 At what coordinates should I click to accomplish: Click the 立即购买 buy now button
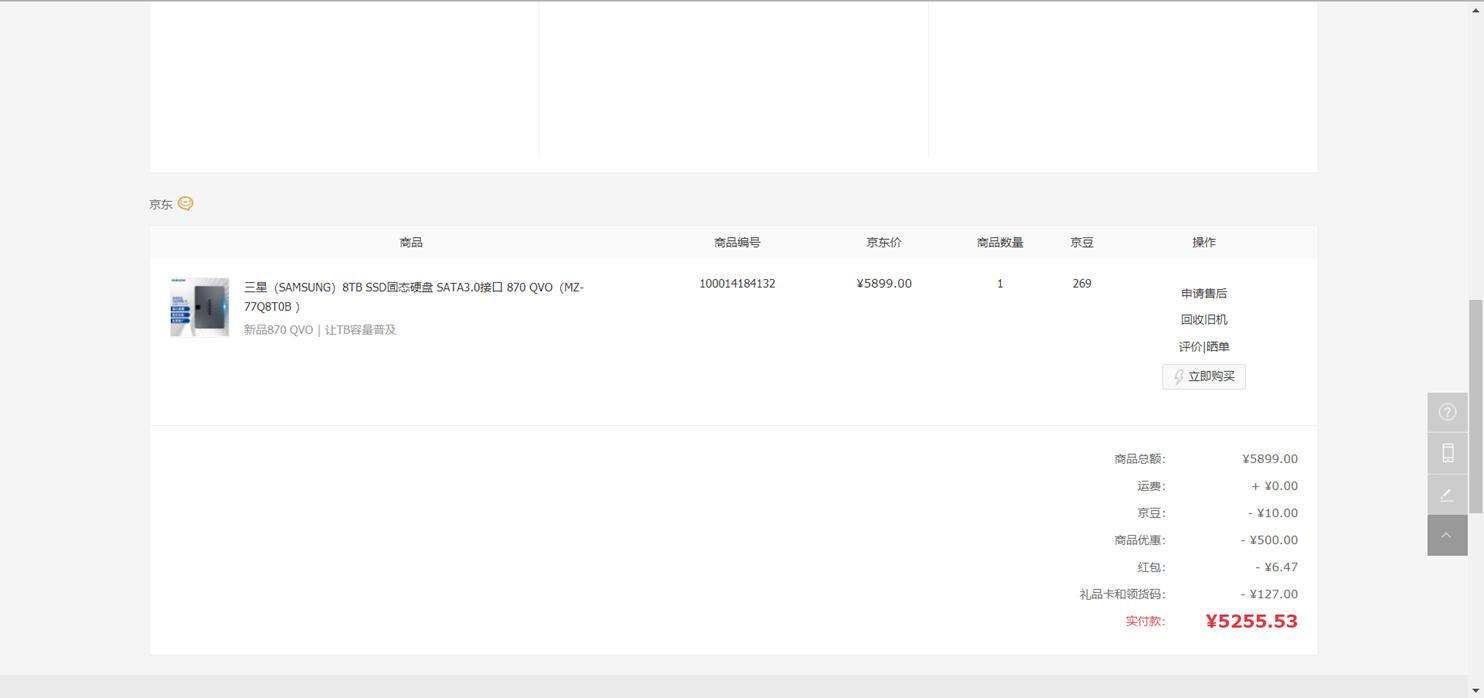1204,377
